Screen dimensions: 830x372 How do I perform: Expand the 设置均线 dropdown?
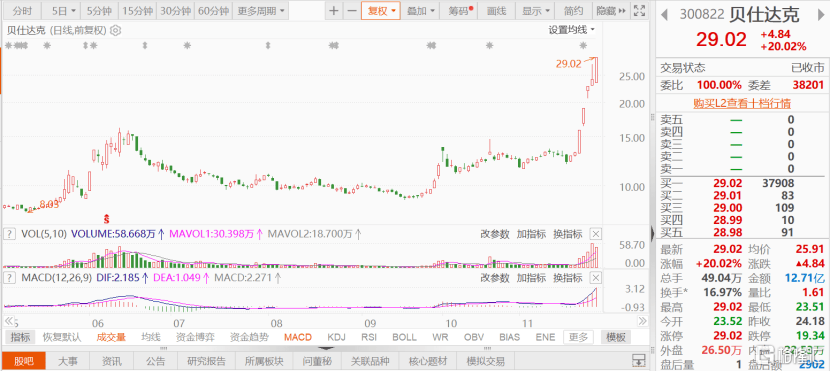coord(572,30)
